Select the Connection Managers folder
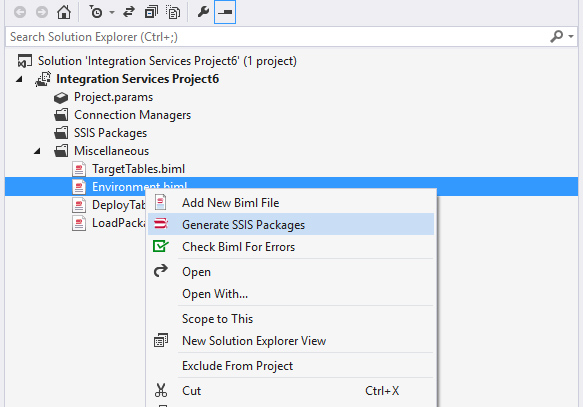Viewport: 583px width, 407px height. coord(132,115)
